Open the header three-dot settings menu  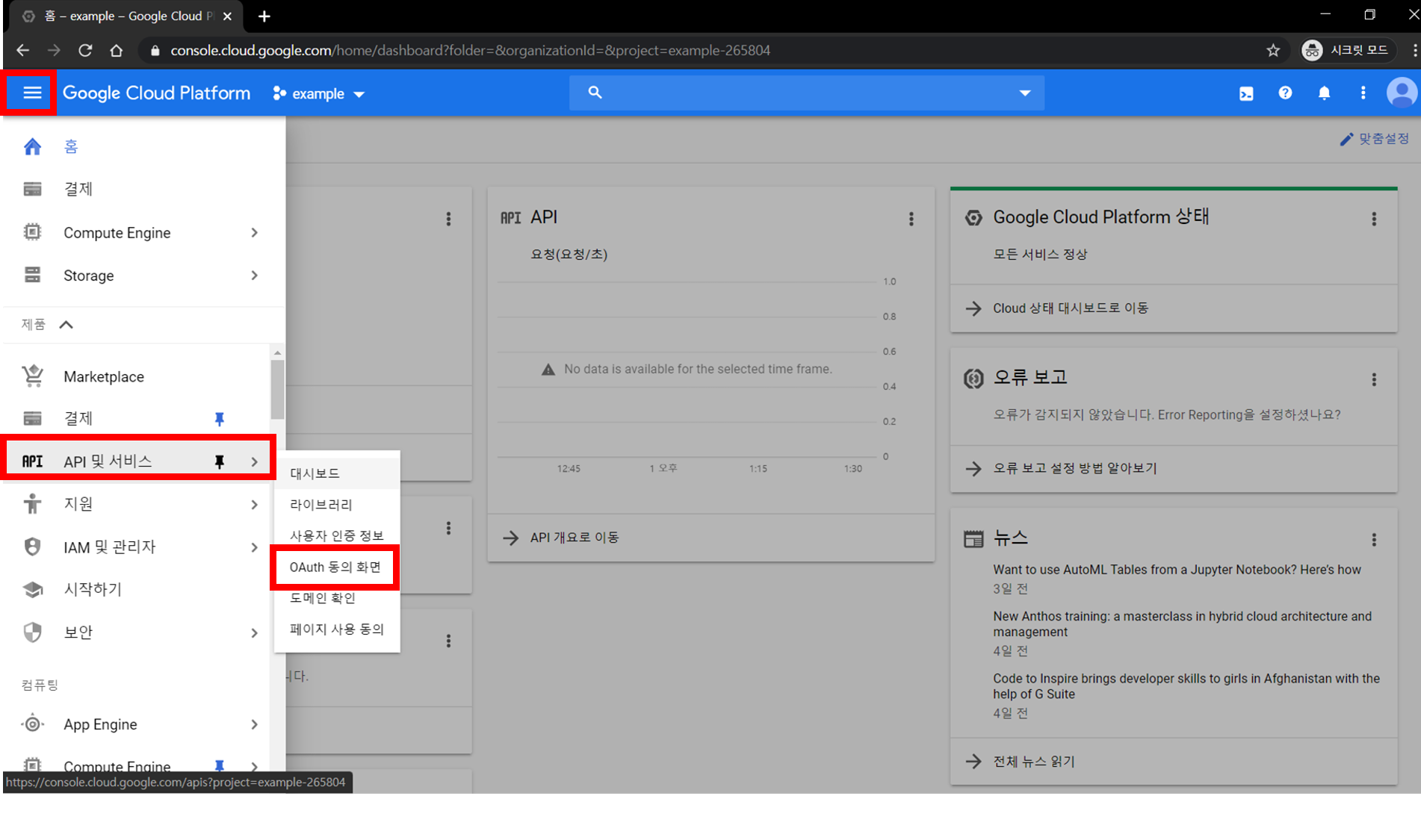pyautogui.click(x=1363, y=93)
